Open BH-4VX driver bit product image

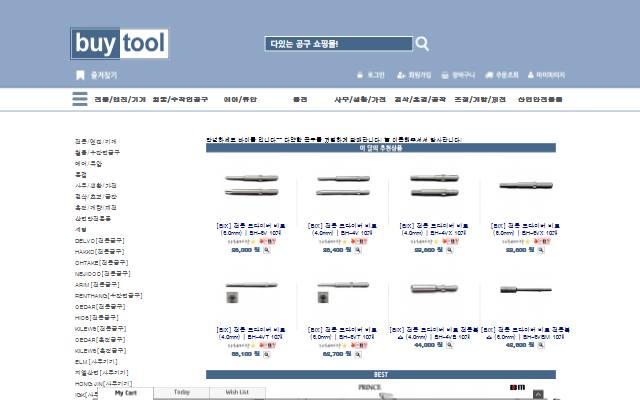pos(434,185)
